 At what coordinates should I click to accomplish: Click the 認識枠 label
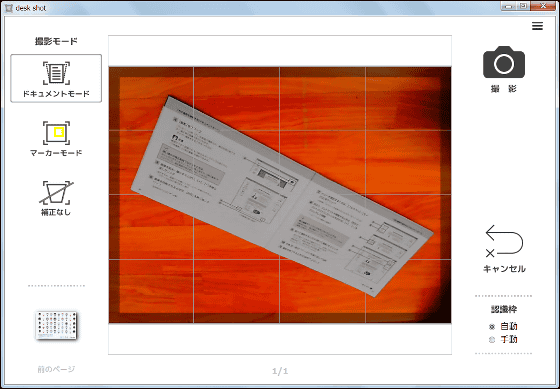[x=504, y=309]
